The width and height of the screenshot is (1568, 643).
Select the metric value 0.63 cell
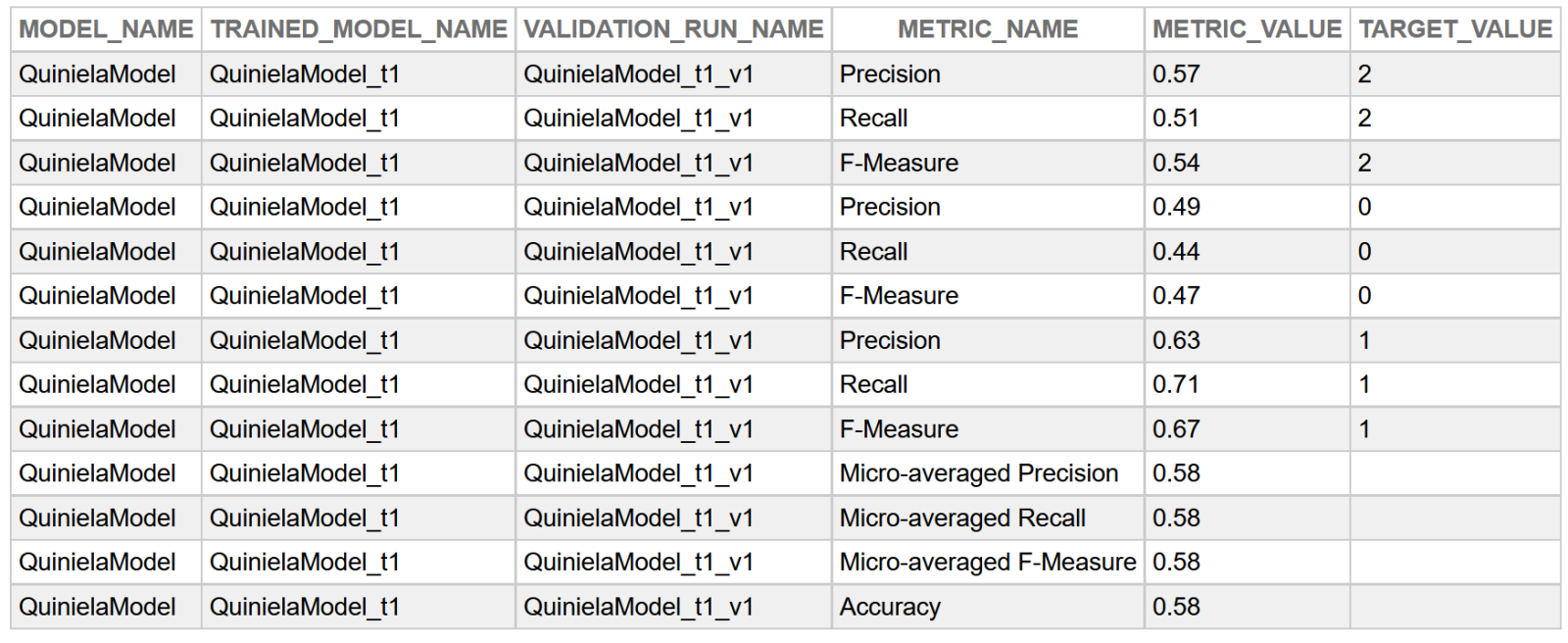pos(1176,340)
